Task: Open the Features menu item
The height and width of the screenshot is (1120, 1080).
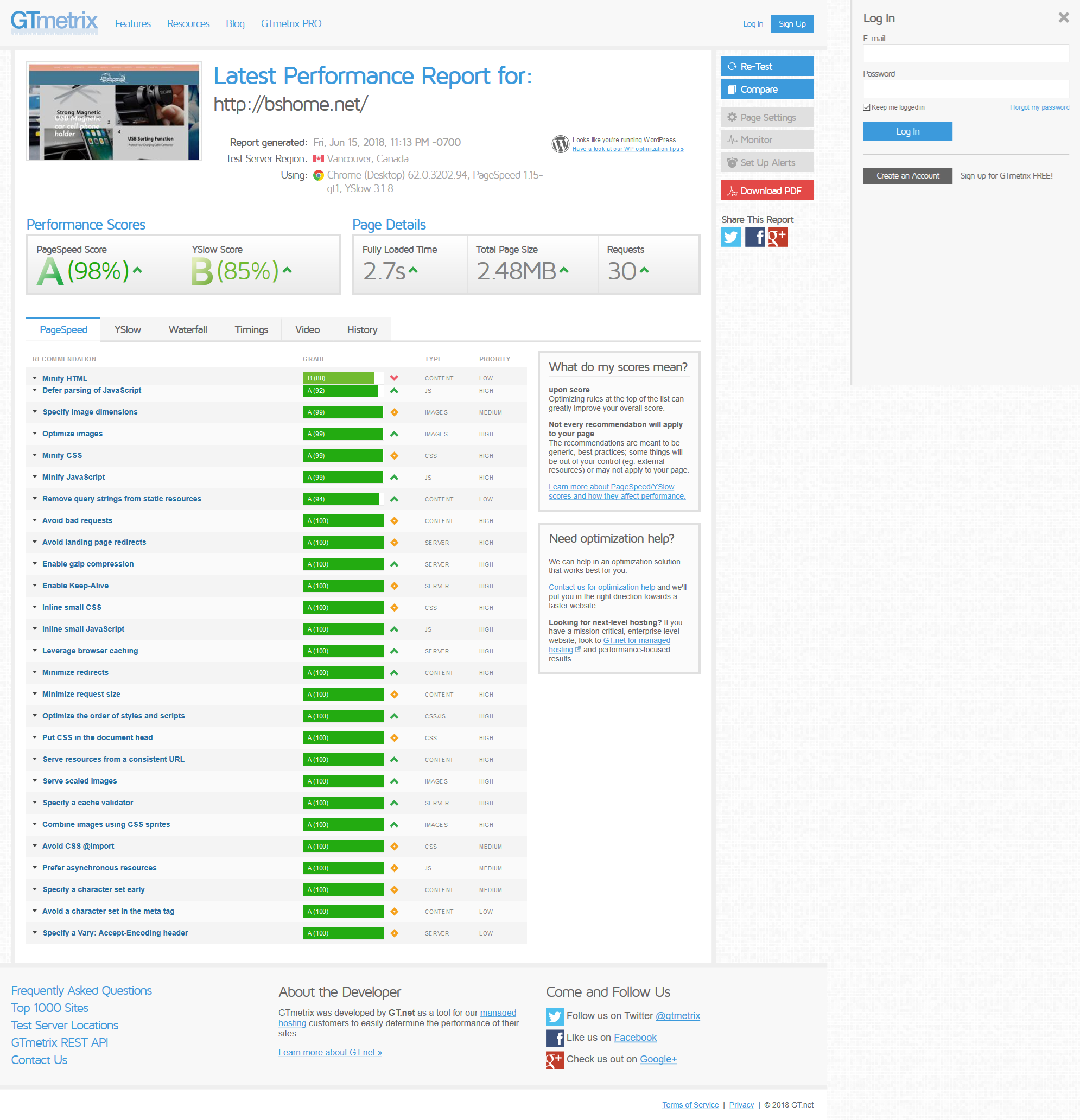Action: coord(132,23)
